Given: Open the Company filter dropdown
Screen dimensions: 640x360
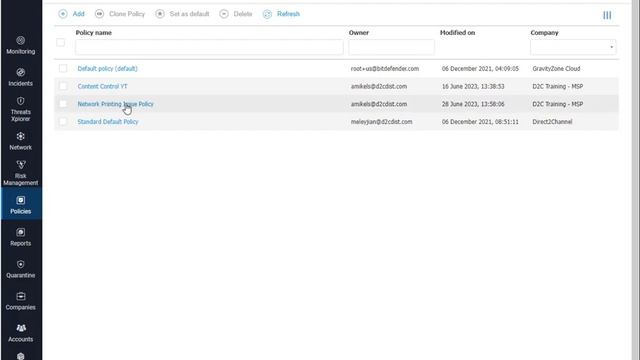Looking at the screenshot, I should [x=573, y=47].
